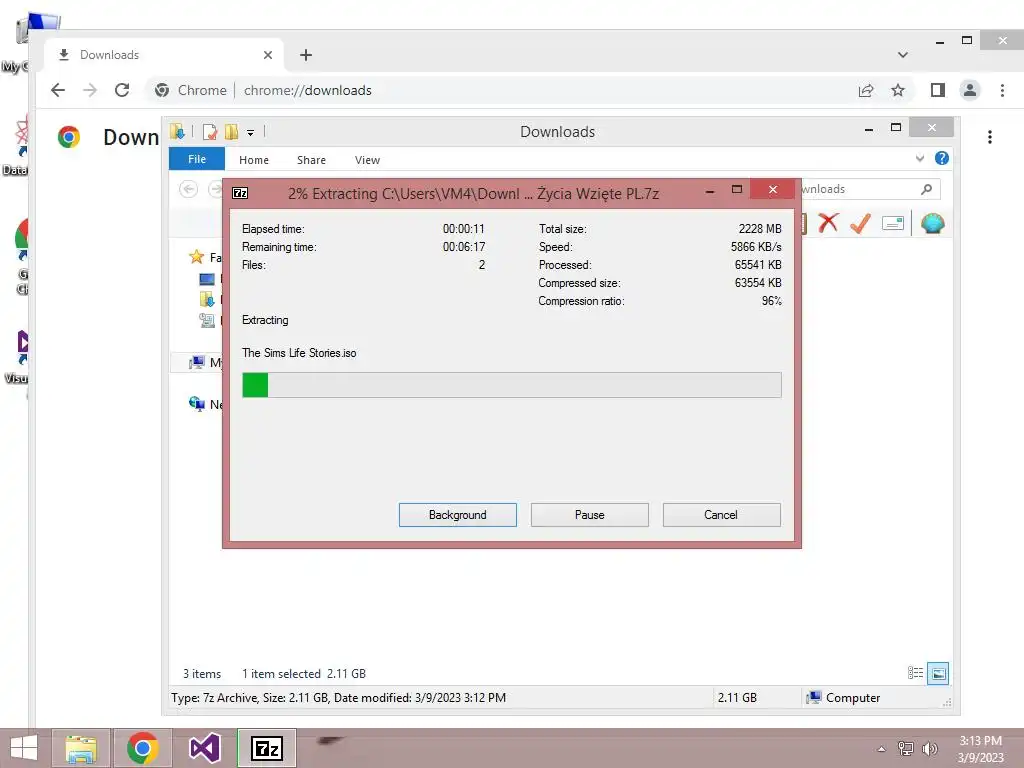Pause the 7-Zip extraction
Viewport: 1024px width, 768px height.
[x=589, y=515]
